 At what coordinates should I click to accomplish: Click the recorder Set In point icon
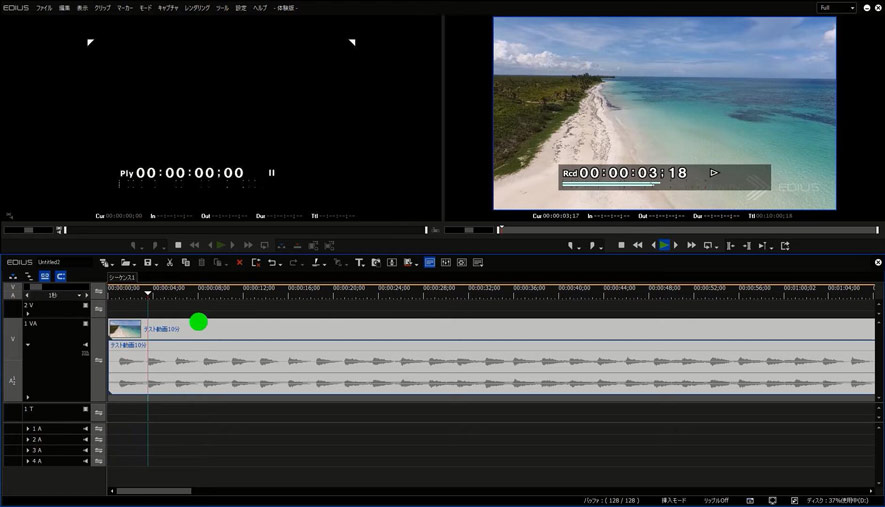[571, 246]
